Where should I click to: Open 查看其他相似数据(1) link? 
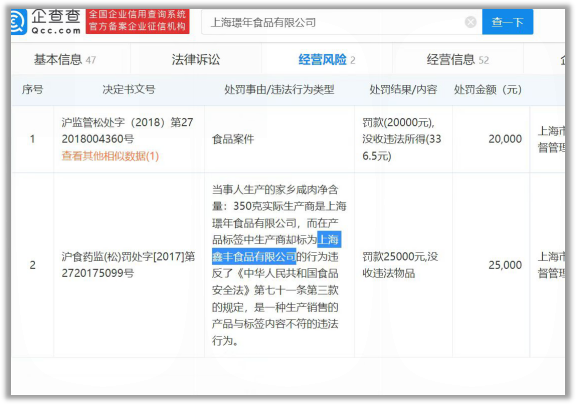(110, 156)
